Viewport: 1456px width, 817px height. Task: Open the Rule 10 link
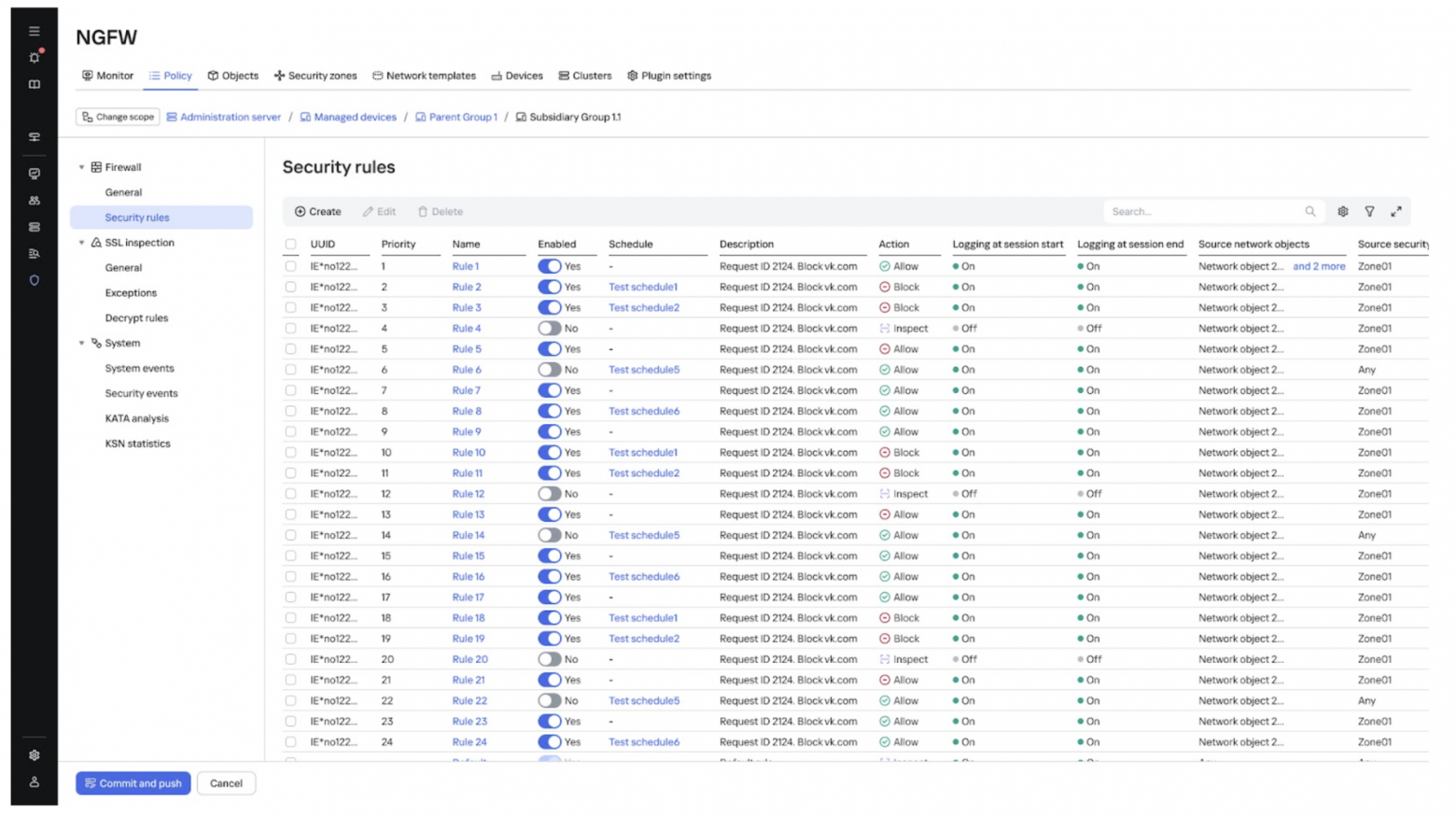[469, 453]
